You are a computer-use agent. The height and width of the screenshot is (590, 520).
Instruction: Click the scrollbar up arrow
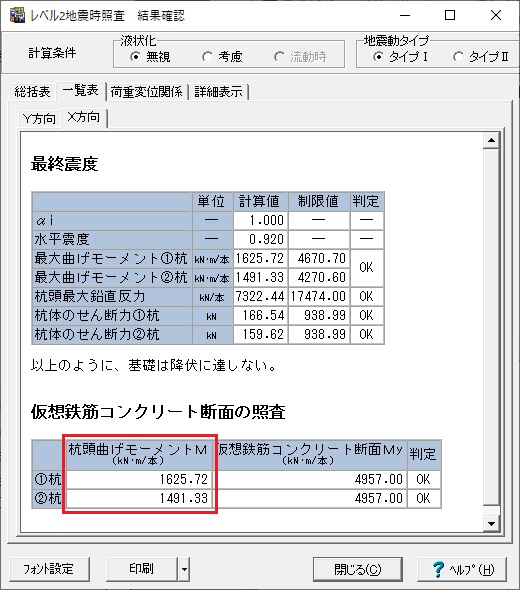pos(491,141)
